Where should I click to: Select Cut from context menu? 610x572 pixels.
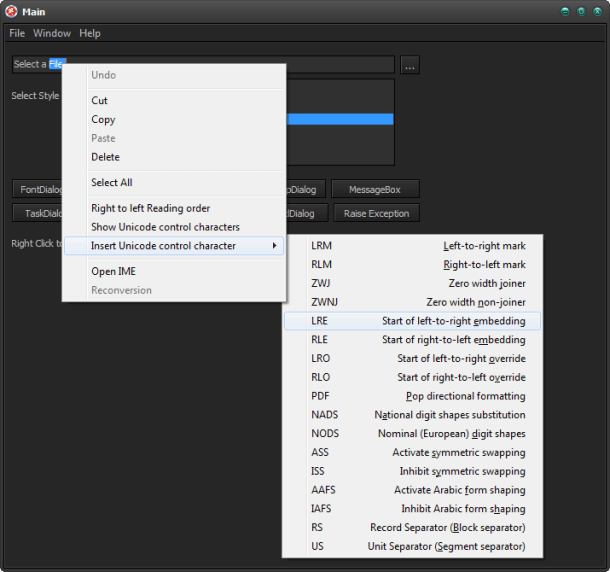point(100,100)
